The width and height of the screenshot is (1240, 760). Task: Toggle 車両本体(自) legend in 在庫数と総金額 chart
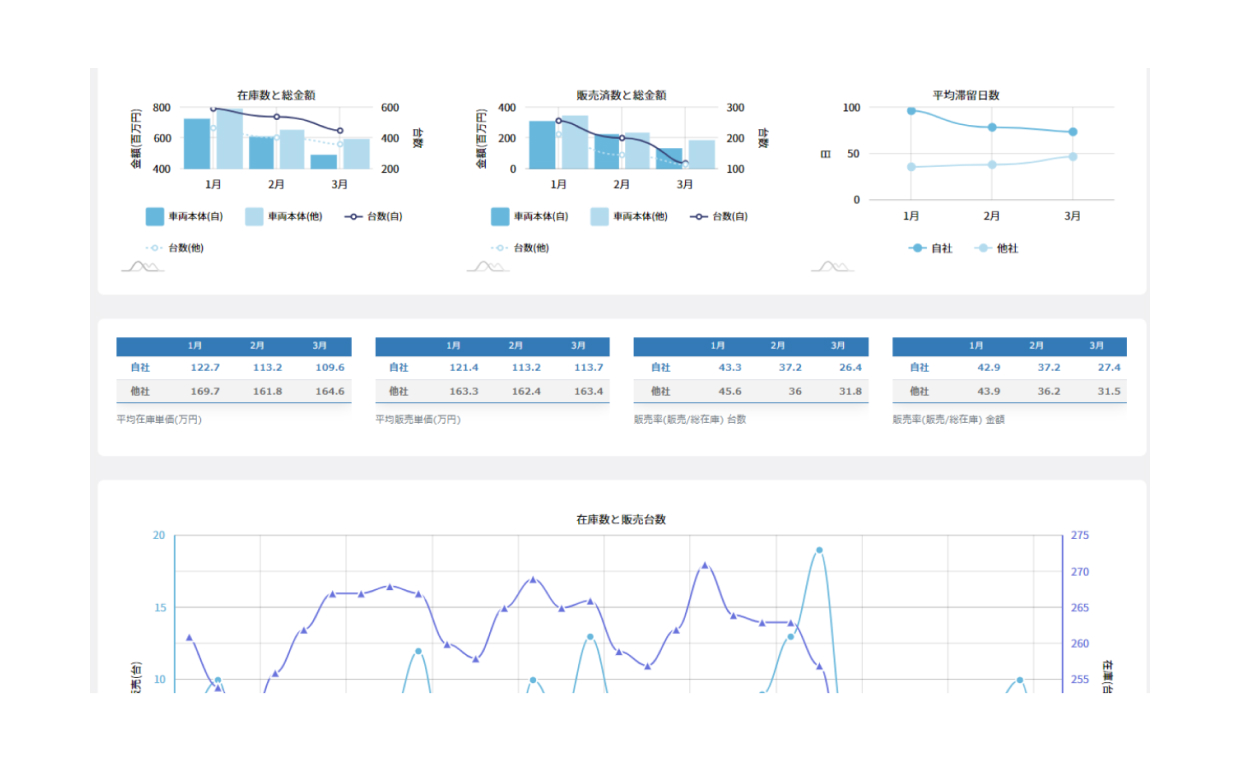coord(182,216)
